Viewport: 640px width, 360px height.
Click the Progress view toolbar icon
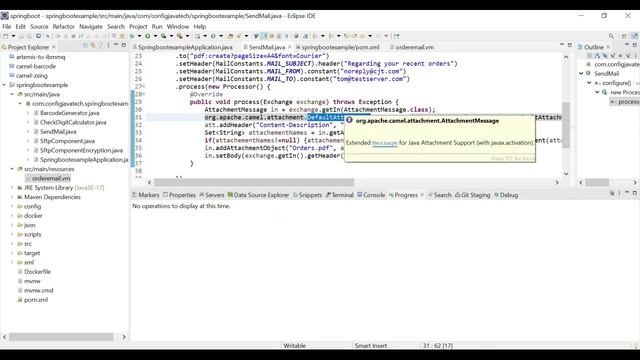pyautogui.click(x=612, y=193)
